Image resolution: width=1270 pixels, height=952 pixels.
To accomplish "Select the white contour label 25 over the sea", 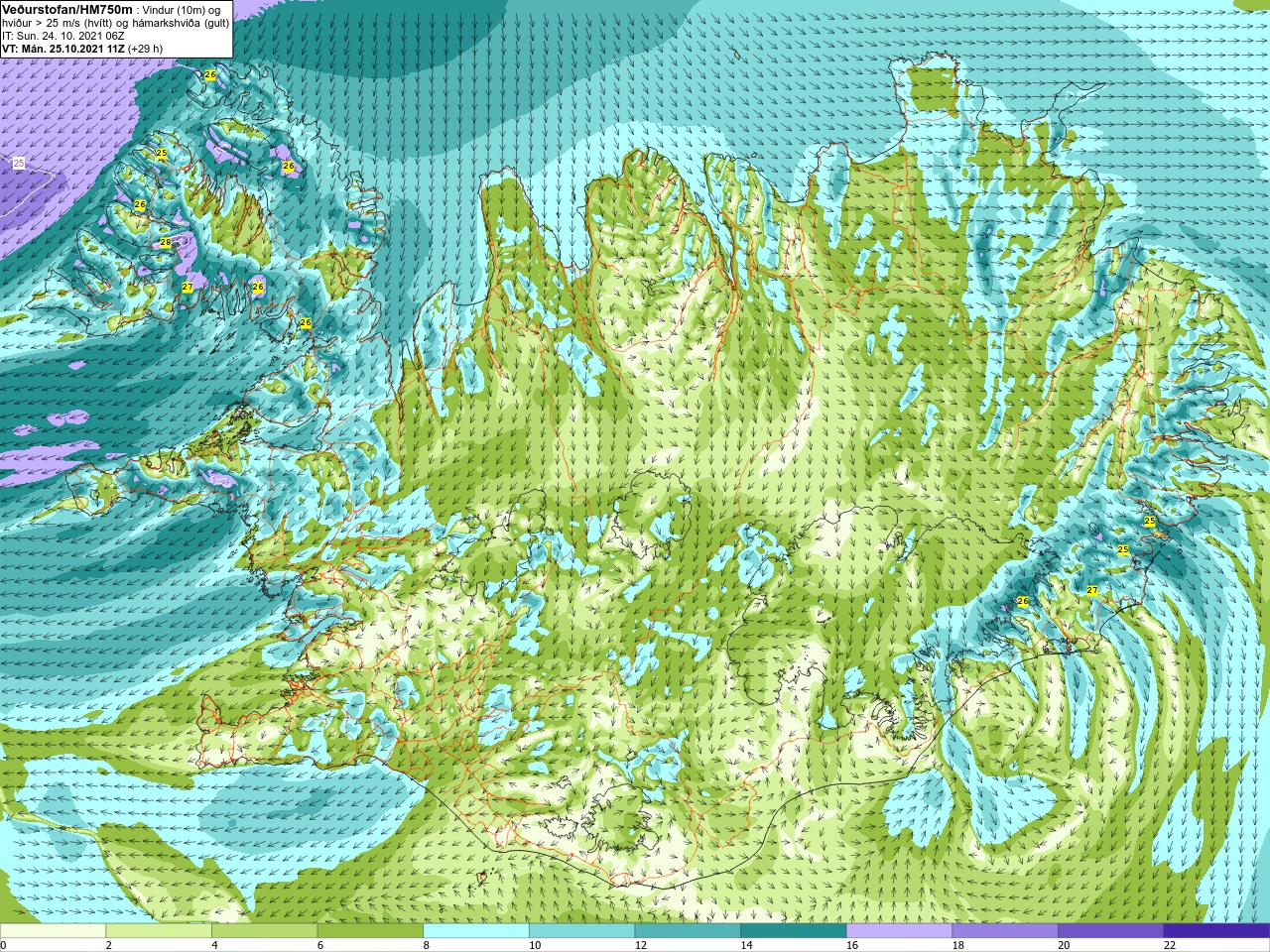I will [19, 163].
